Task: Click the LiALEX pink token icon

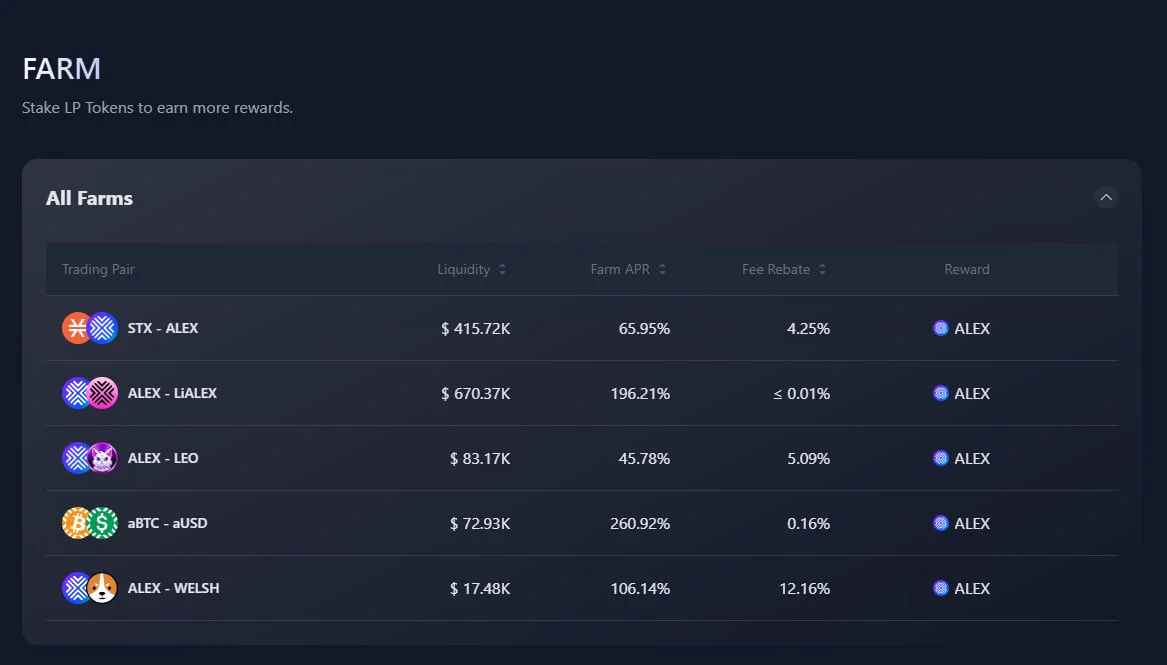Action: click(x=103, y=393)
